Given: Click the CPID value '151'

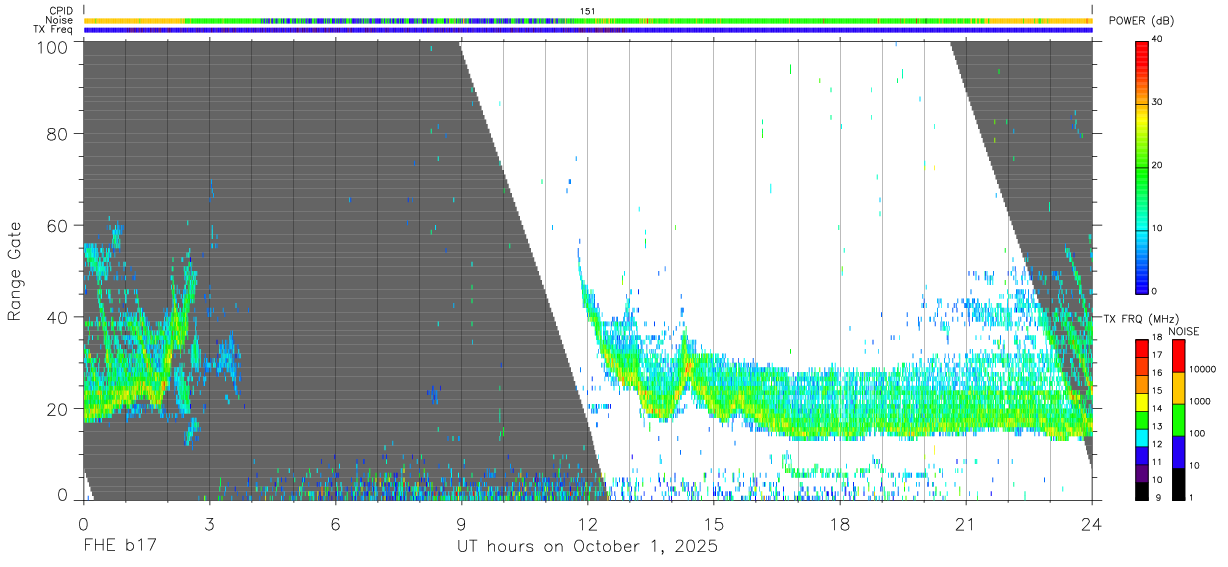Looking at the screenshot, I should 588,11.
